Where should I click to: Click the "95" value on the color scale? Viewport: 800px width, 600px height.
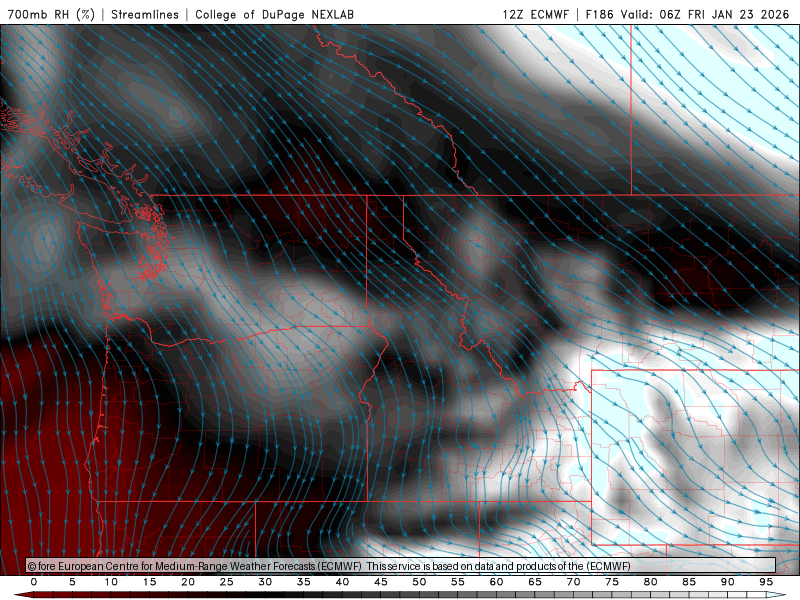point(766,582)
